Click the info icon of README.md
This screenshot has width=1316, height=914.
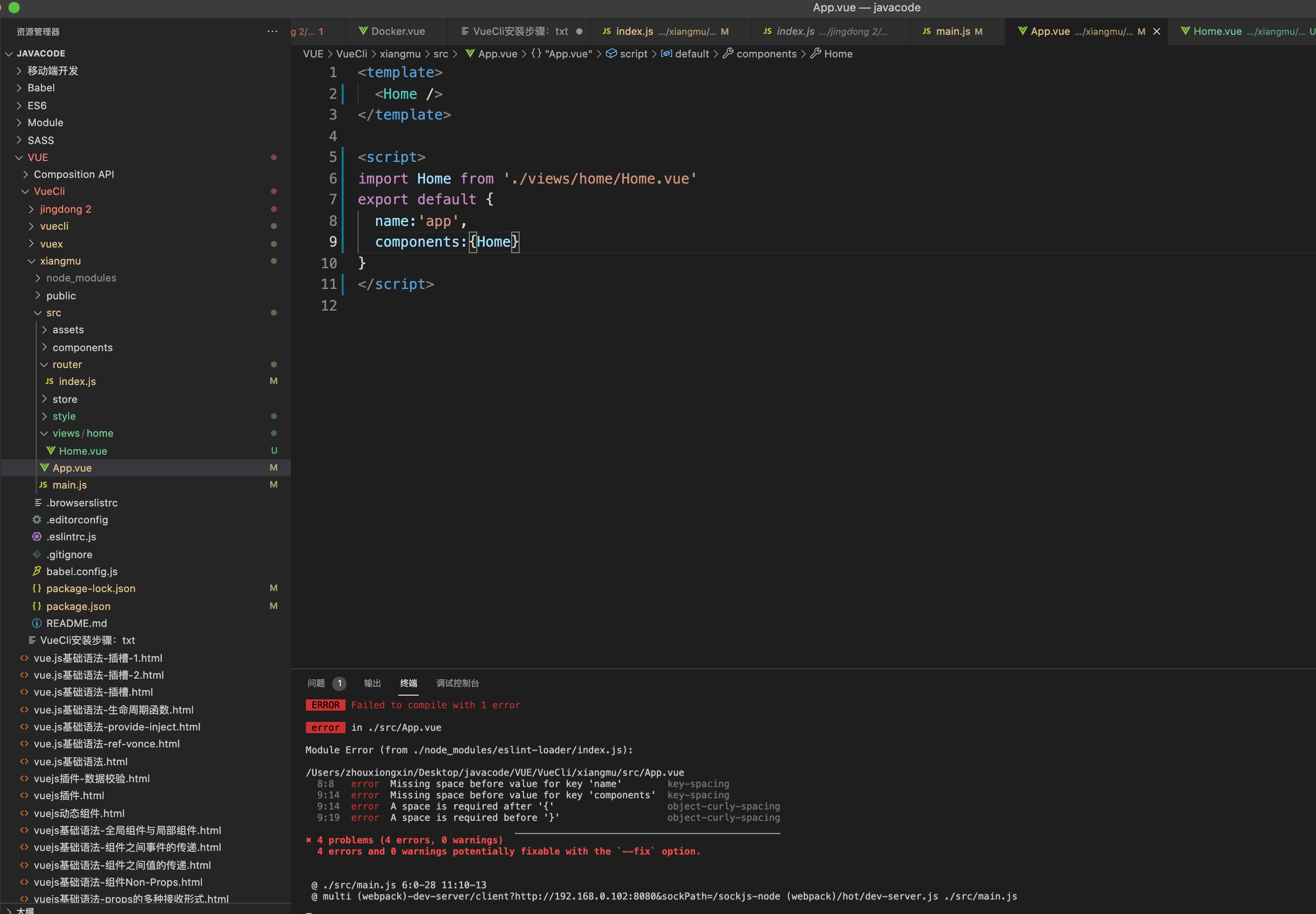[x=37, y=623]
